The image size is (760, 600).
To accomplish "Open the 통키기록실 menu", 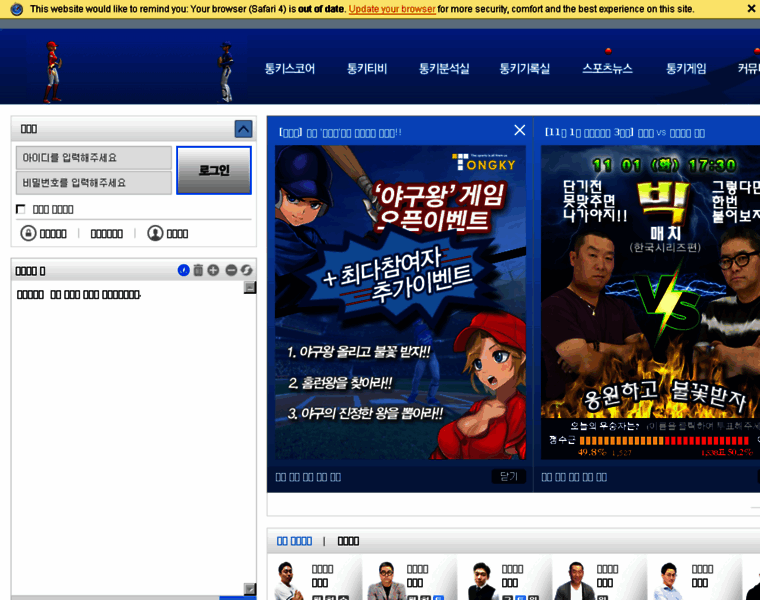I will pos(525,69).
